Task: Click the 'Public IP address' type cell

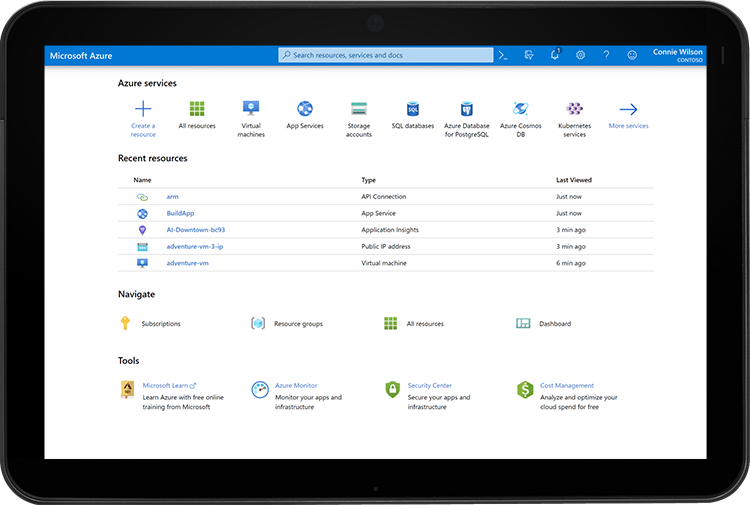Action: 386,247
